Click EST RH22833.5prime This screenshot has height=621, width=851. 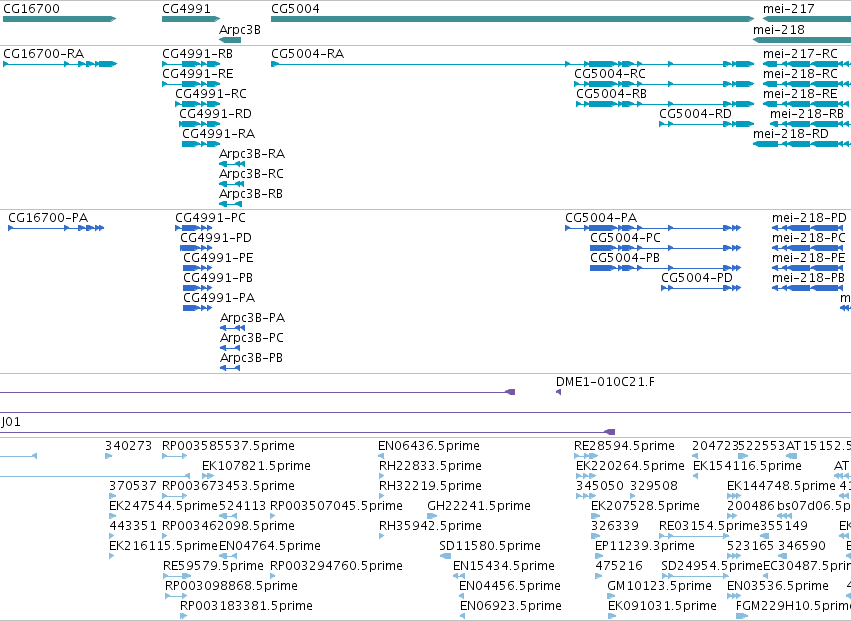click(x=382, y=476)
